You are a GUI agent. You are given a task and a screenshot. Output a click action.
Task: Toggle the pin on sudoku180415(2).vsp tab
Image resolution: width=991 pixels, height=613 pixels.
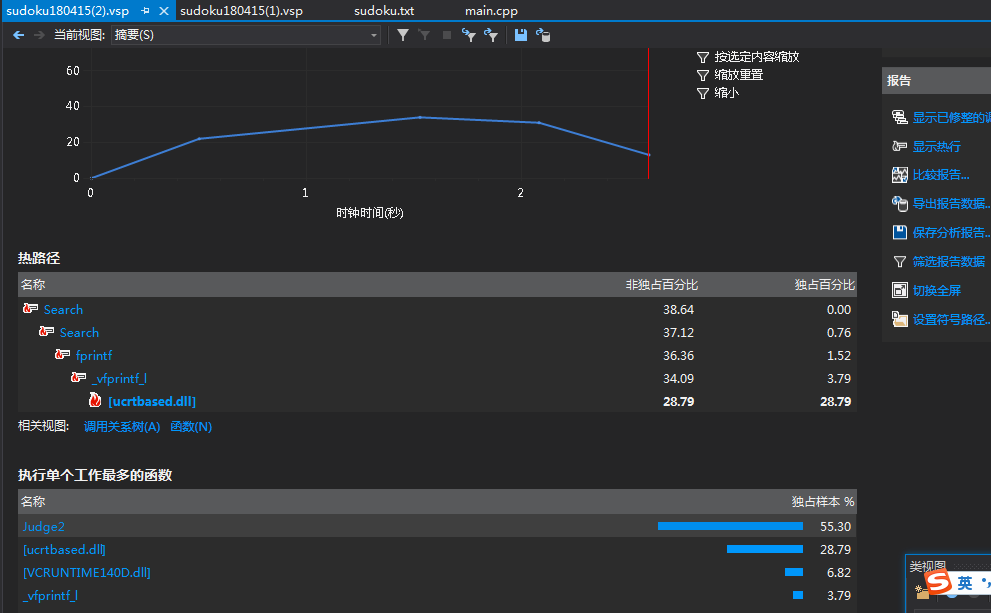145,10
